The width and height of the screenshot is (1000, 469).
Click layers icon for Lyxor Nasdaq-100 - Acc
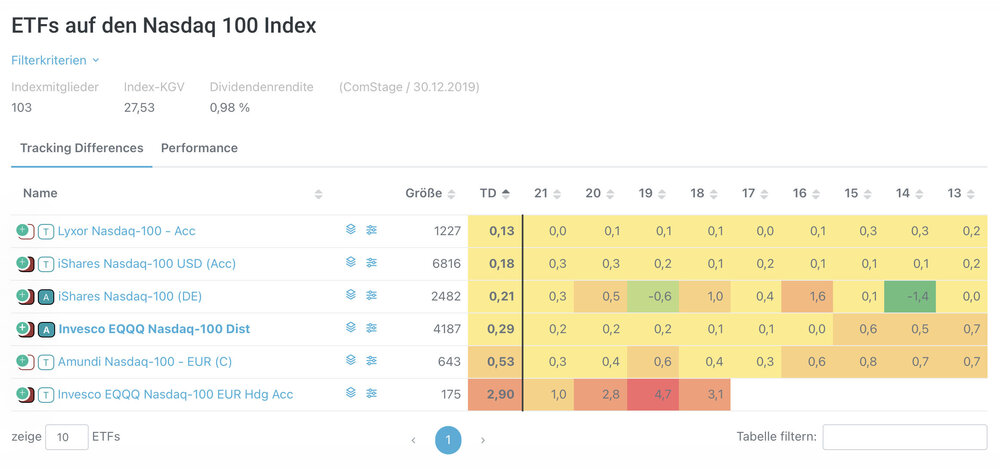click(x=351, y=230)
